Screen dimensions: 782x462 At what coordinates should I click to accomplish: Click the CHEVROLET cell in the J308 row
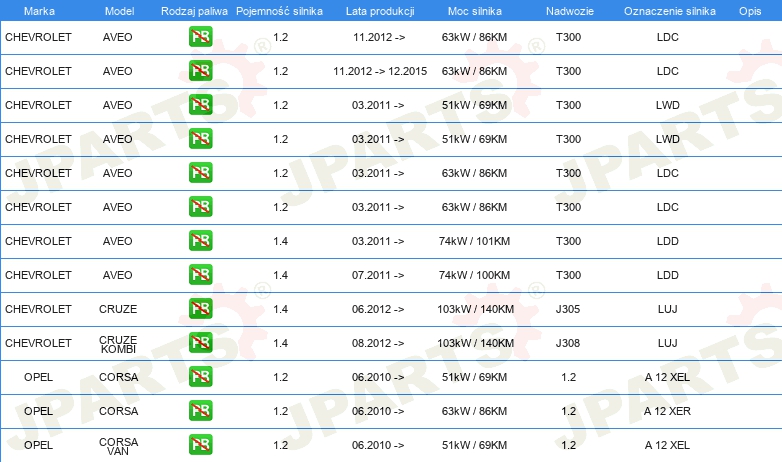[38, 343]
